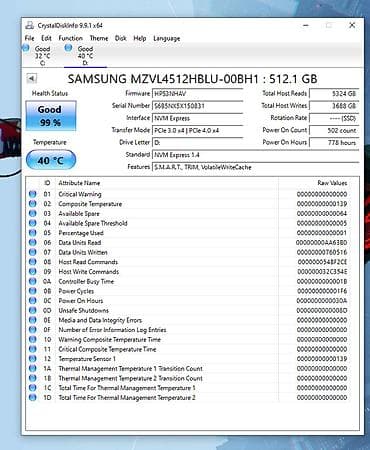Click the Rotation Rate value
Image resolution: width=370 pixels, height=450 pixels.
pos(334,118)
